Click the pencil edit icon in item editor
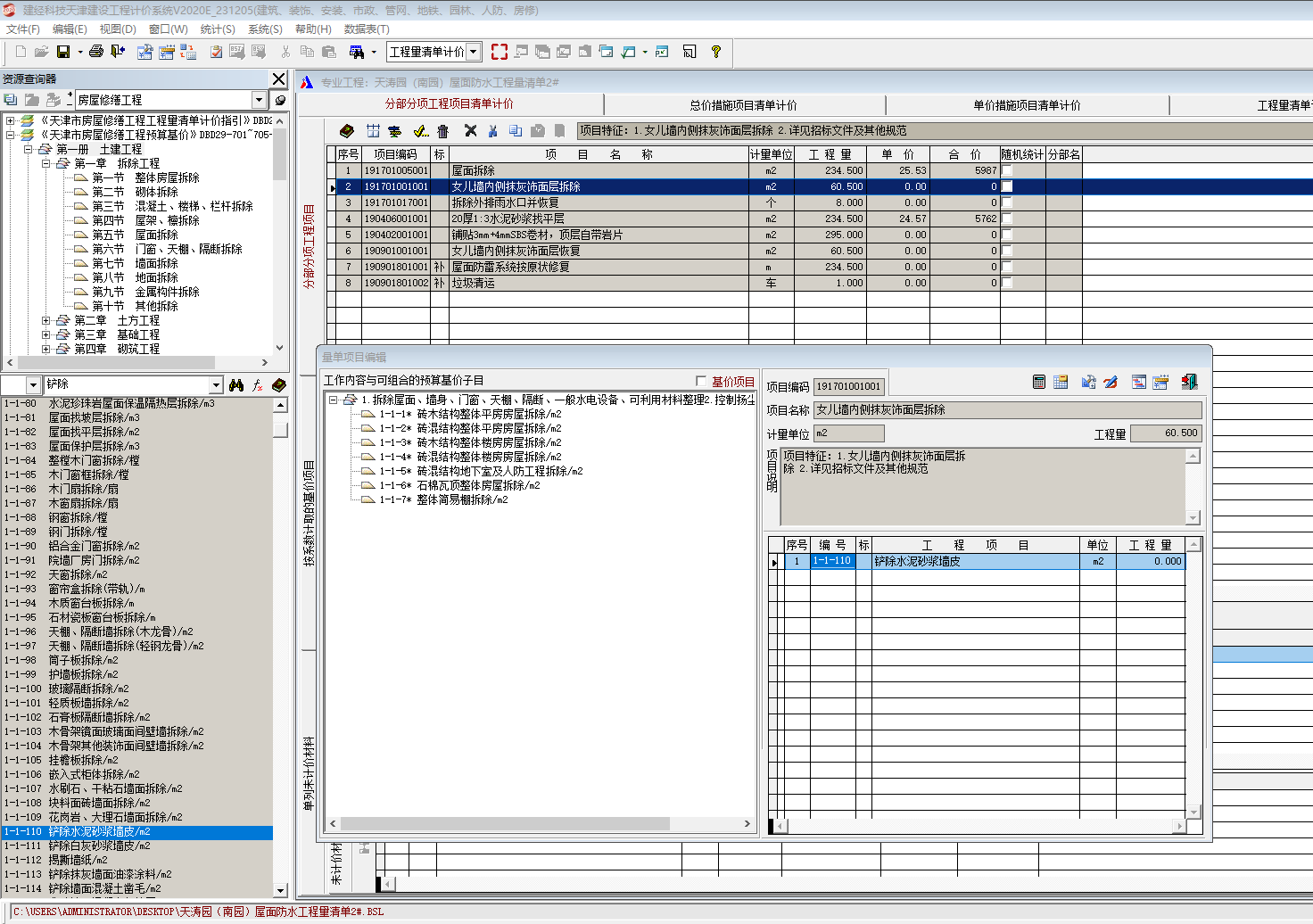The image size is (1313, 924). 1111,382
